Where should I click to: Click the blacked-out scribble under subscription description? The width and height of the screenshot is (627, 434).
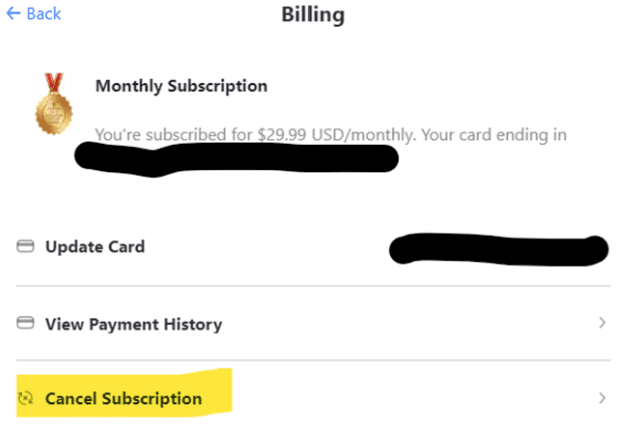236,159
